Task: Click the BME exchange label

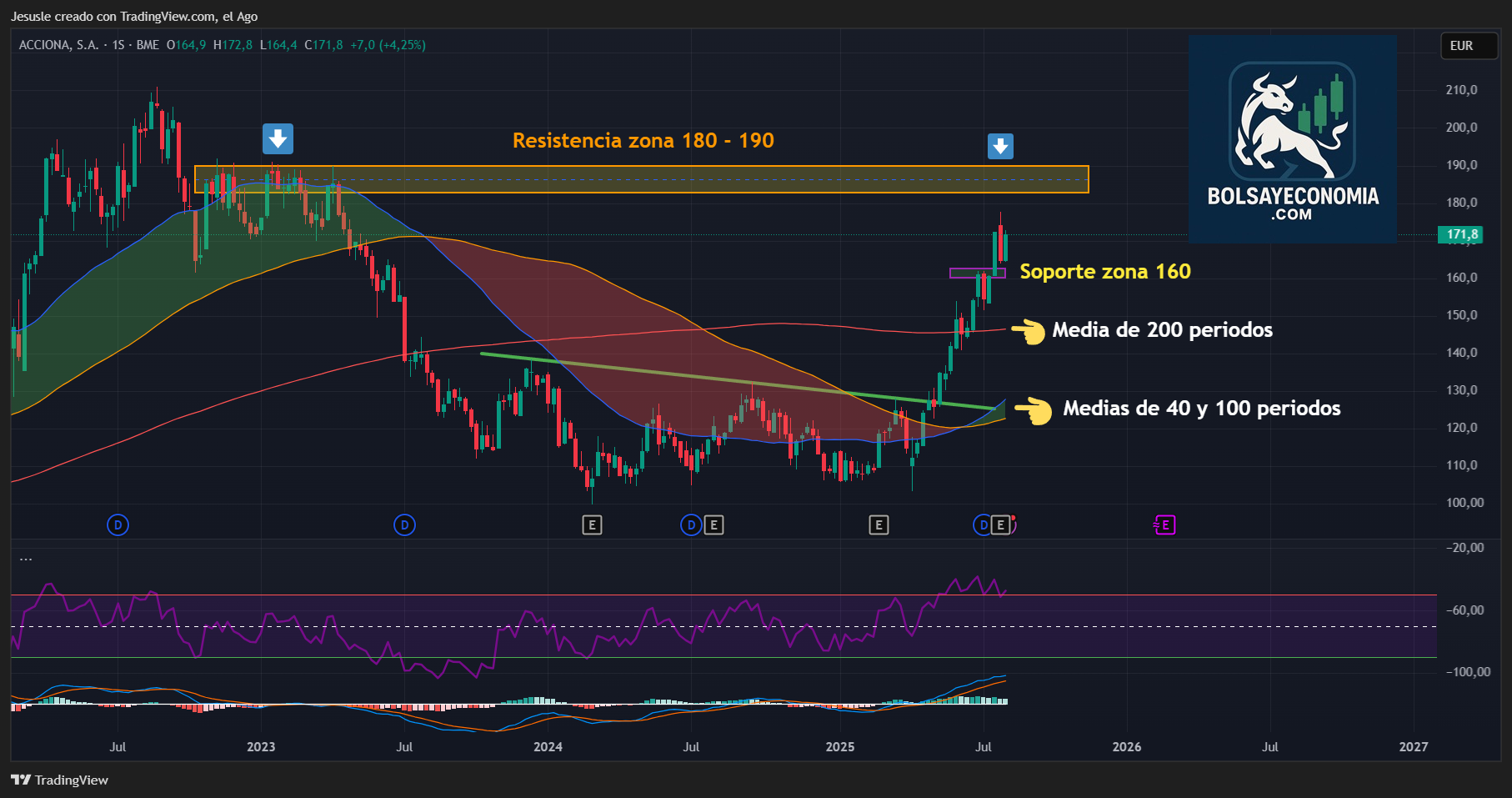Action: pyautogui.click(x=148, y=45)
